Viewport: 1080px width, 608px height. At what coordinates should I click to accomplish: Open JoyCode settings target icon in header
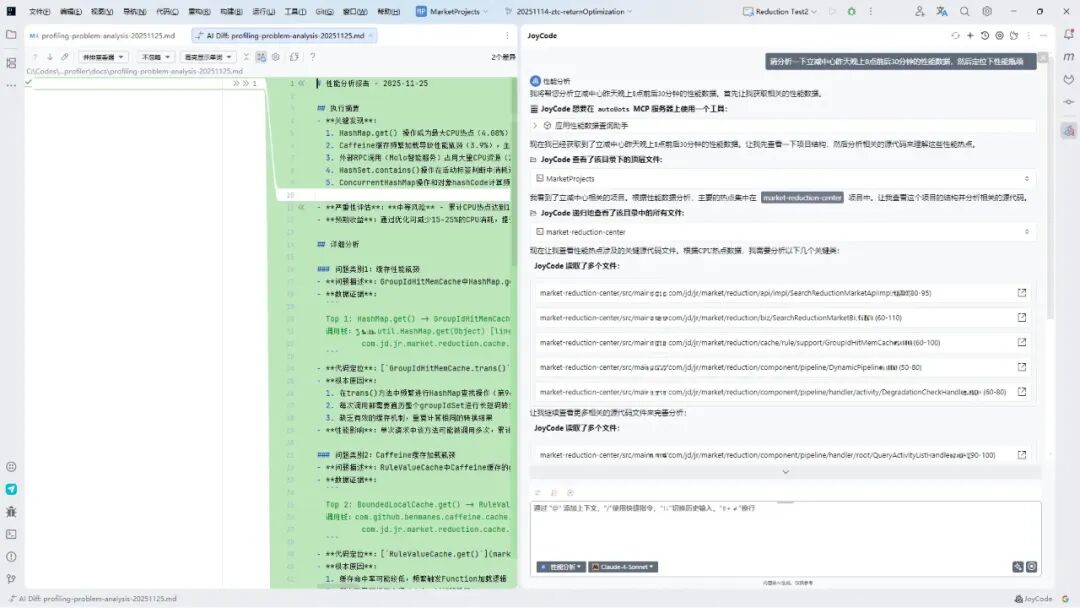[999, 35]
